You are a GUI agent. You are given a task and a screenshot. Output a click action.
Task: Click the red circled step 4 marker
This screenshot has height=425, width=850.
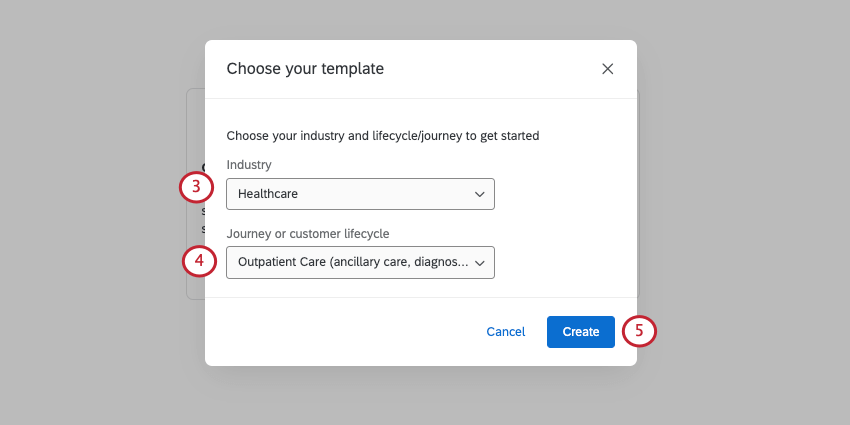[x=199, y=262]
